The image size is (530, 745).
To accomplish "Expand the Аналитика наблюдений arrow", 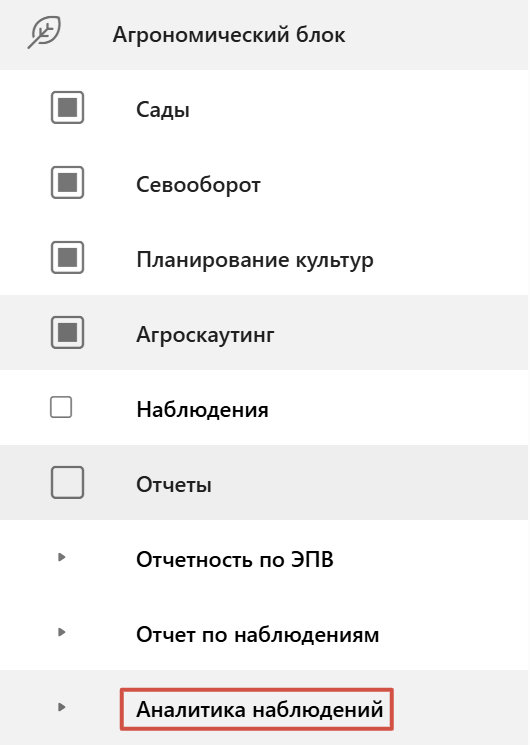I will tap(61, 707).
